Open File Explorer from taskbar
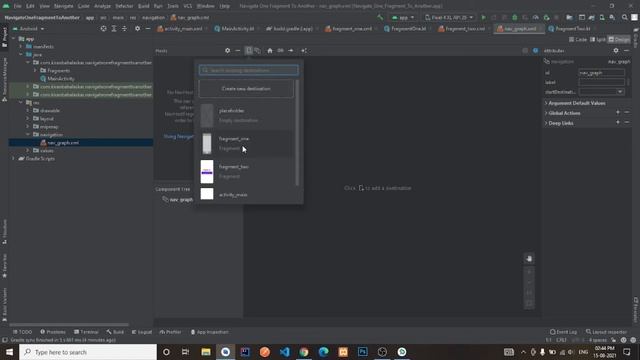 [206, 352]
